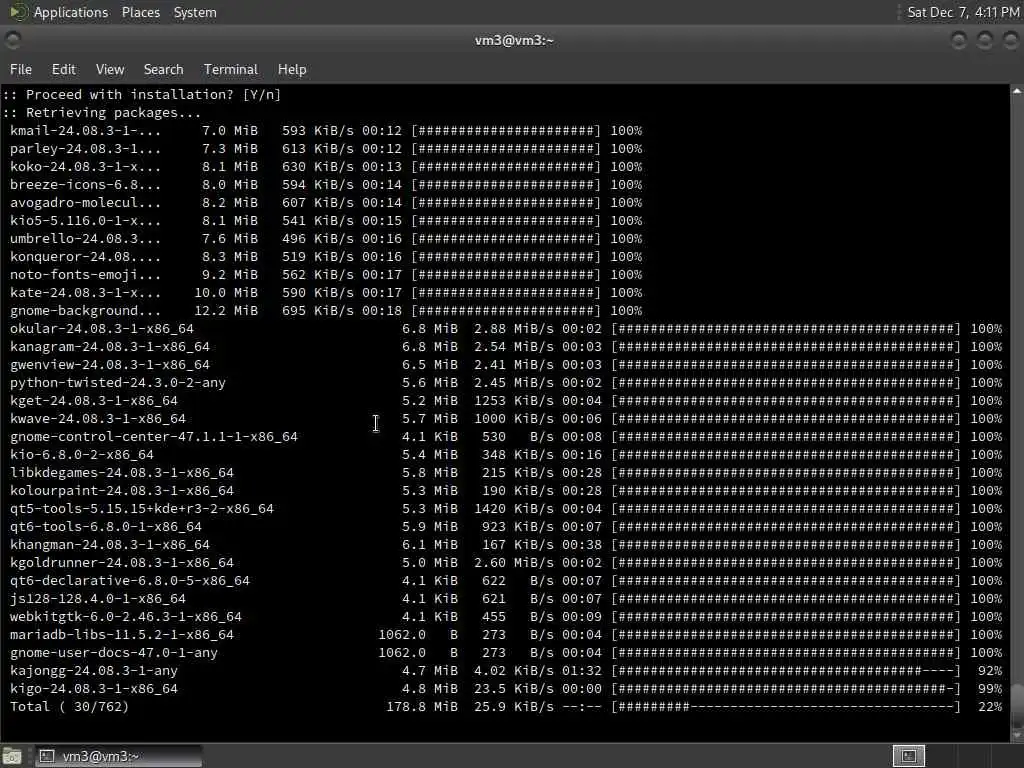Open the Search menu in terminal

click(163, 69)
